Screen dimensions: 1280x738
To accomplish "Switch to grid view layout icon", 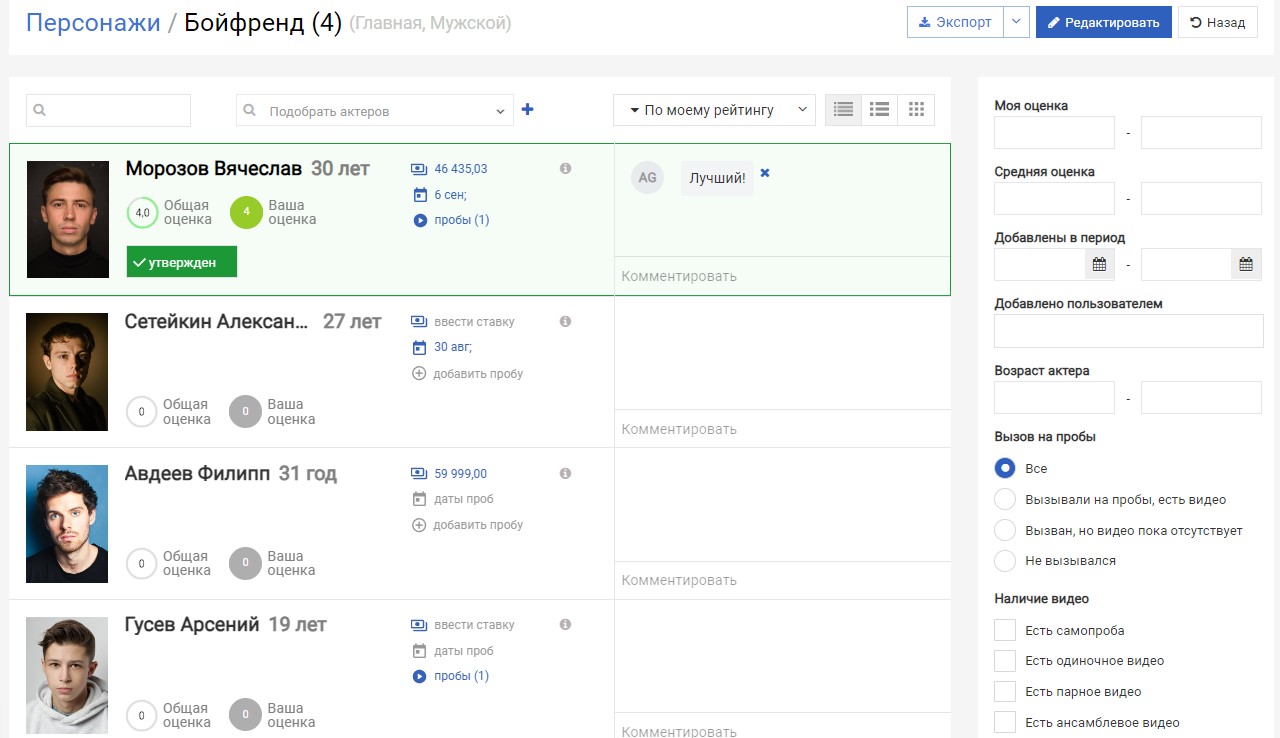I will tap(916, 110).
